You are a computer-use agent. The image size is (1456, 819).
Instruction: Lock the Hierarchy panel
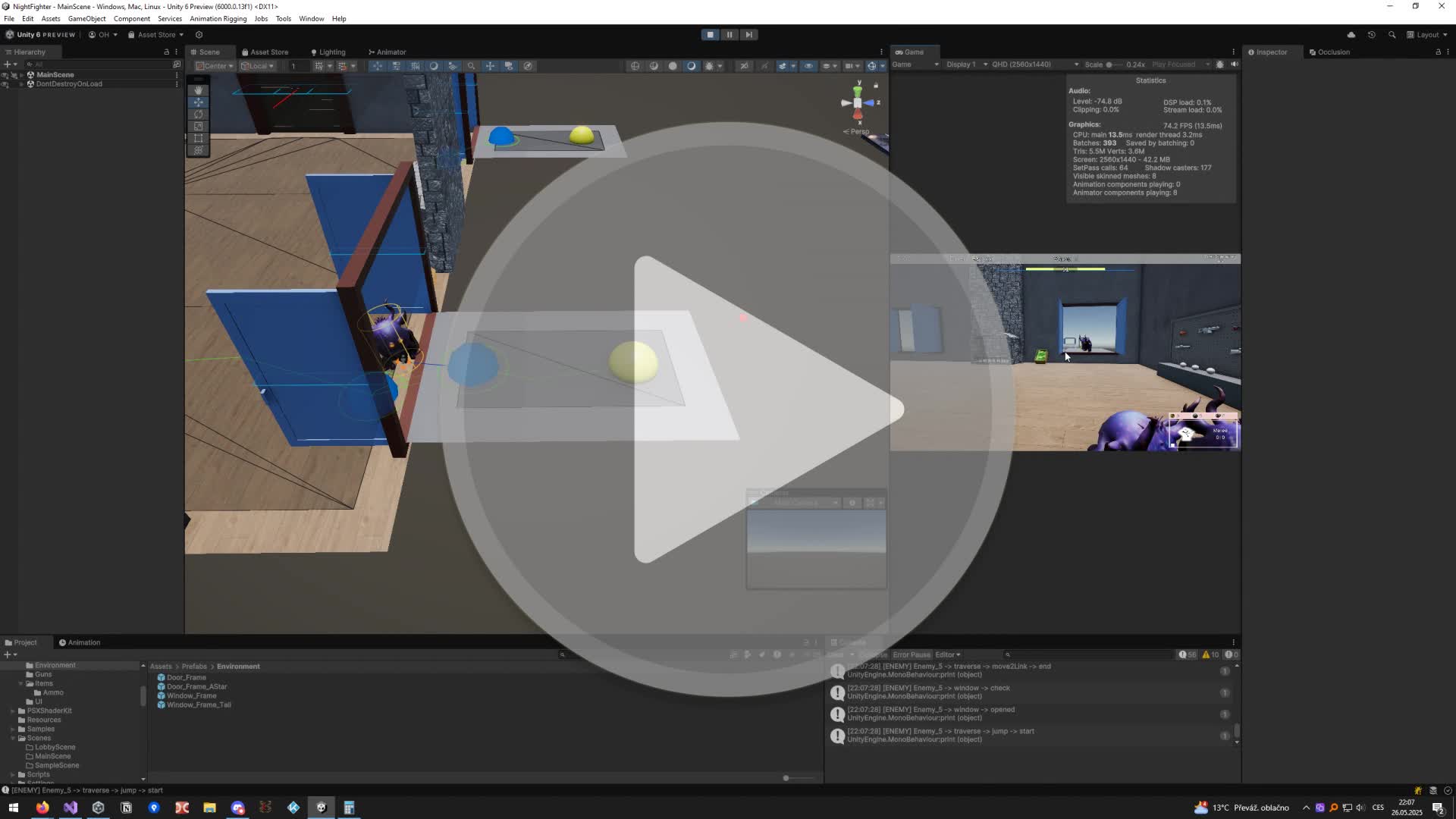tap(167, 52)
